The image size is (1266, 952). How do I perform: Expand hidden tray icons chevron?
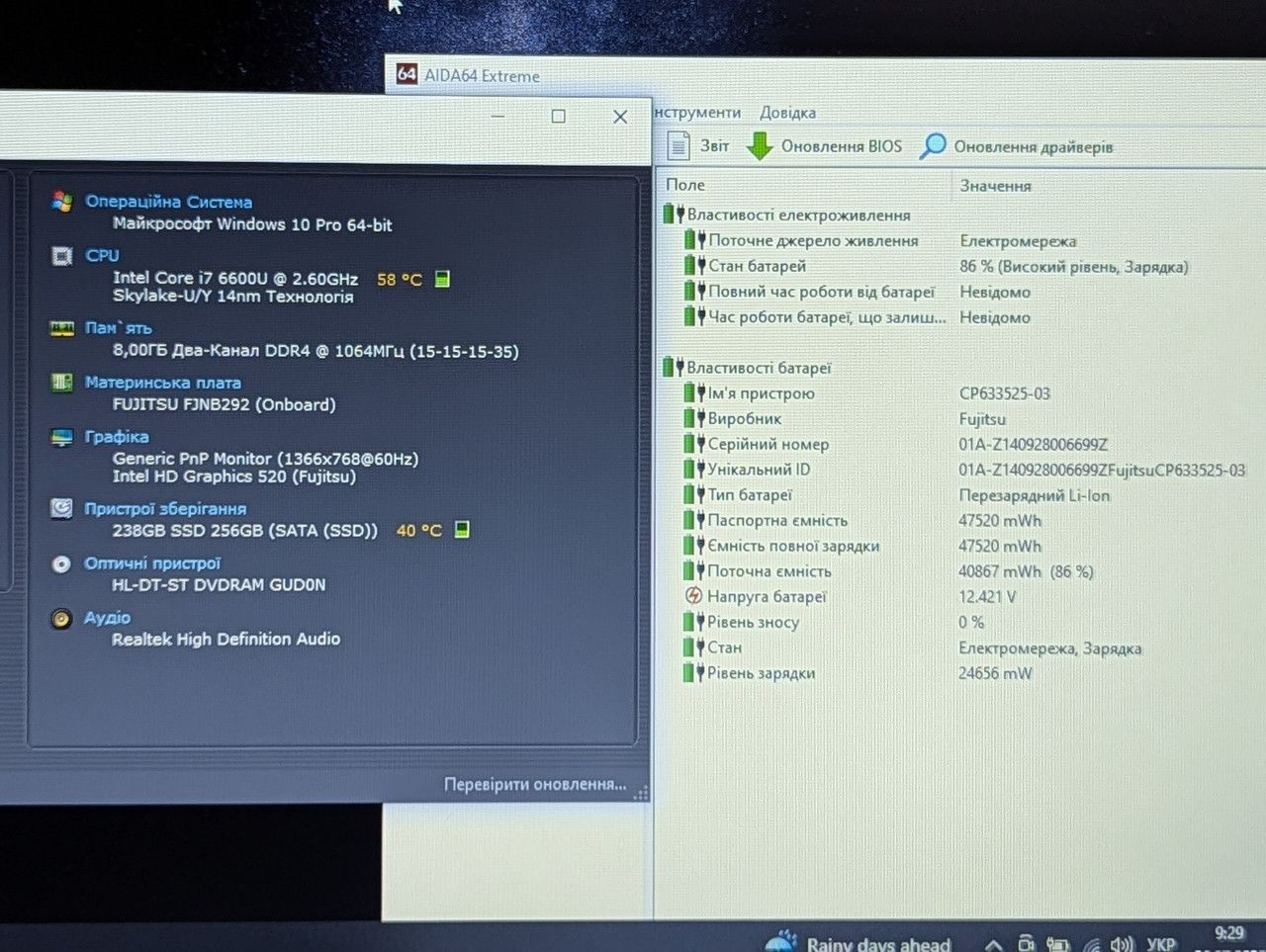click(x=993, y=944)
